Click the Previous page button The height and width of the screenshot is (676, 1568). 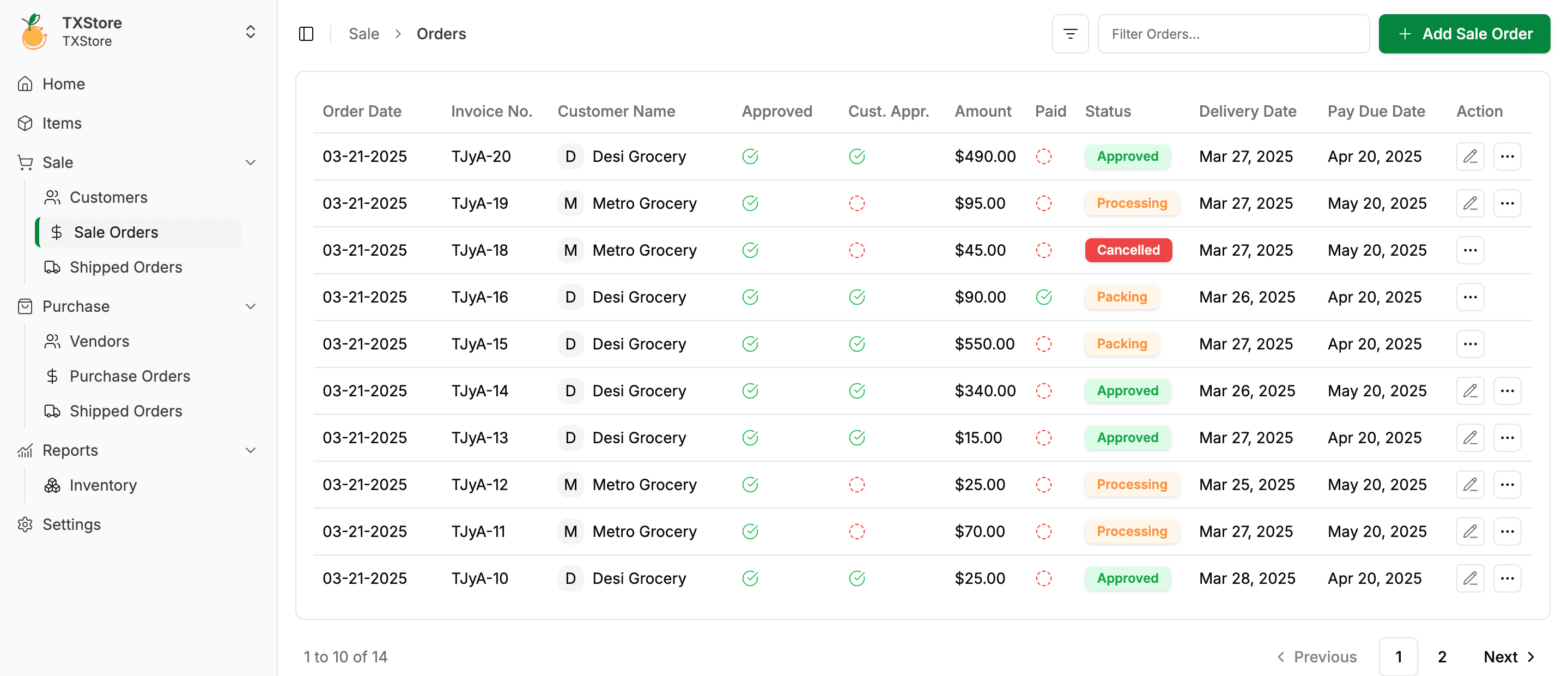(x=1316, y=656)
